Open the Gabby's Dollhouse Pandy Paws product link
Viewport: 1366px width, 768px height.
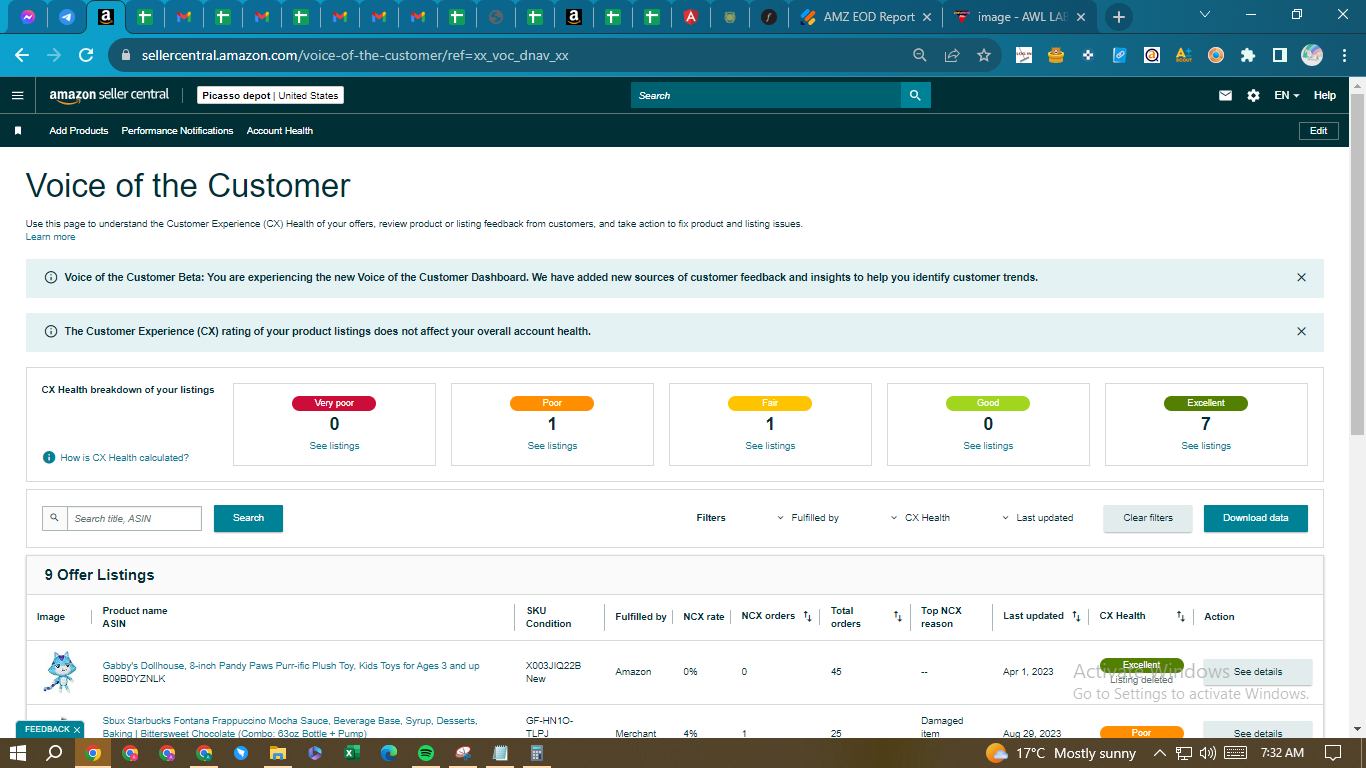point(291,666)
